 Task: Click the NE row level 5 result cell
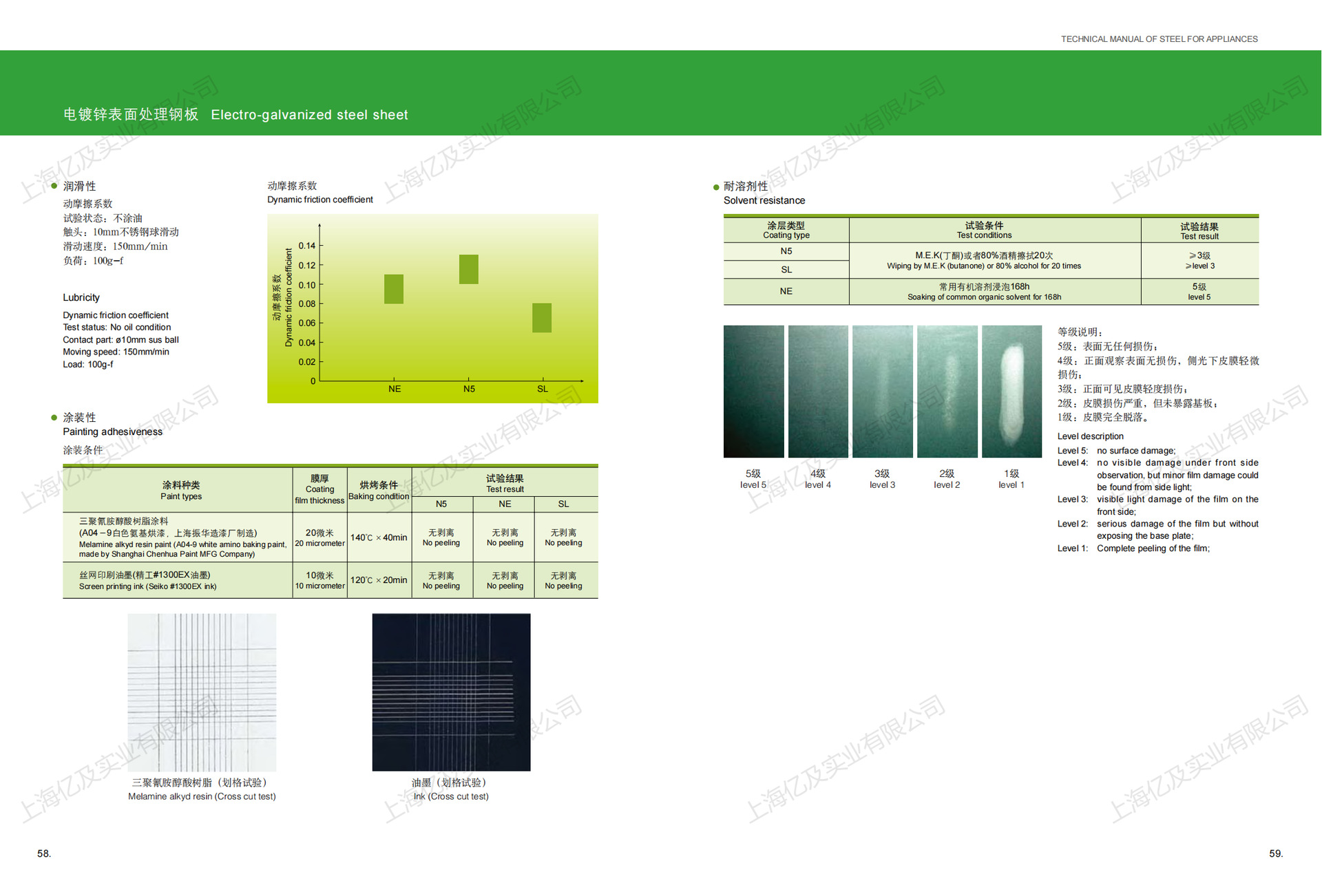(x=1199, y=291)
